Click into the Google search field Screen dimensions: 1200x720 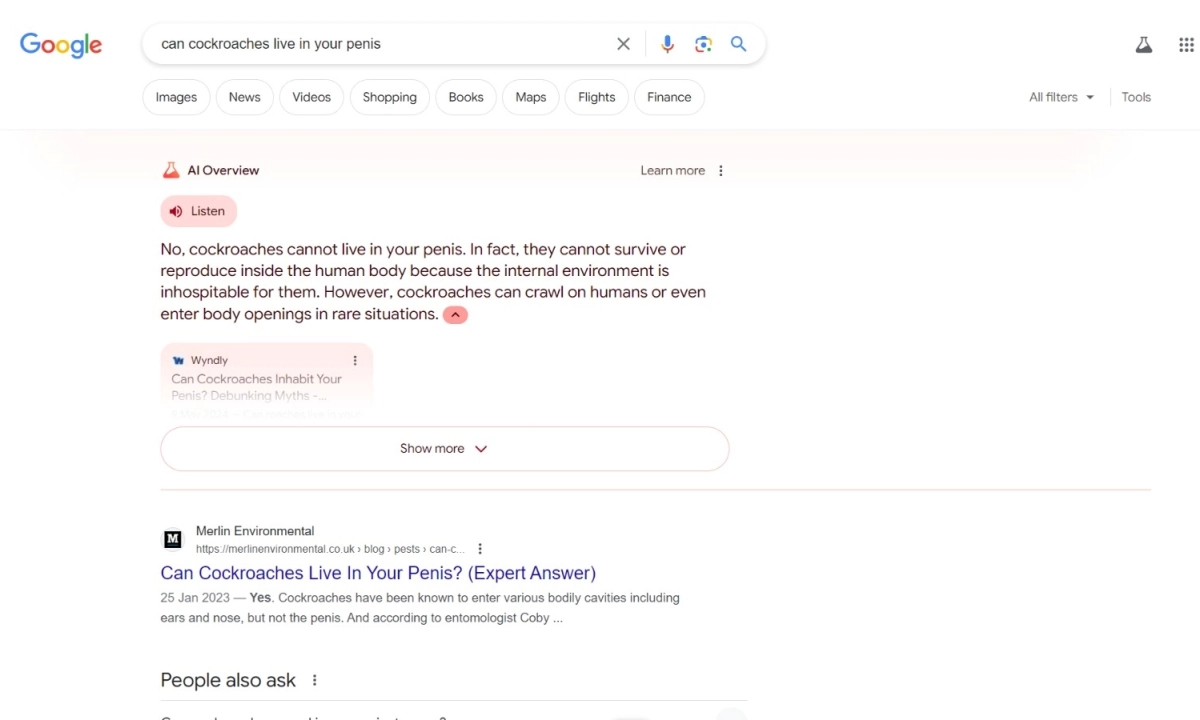pyautogui.click(x=380, y=44)
